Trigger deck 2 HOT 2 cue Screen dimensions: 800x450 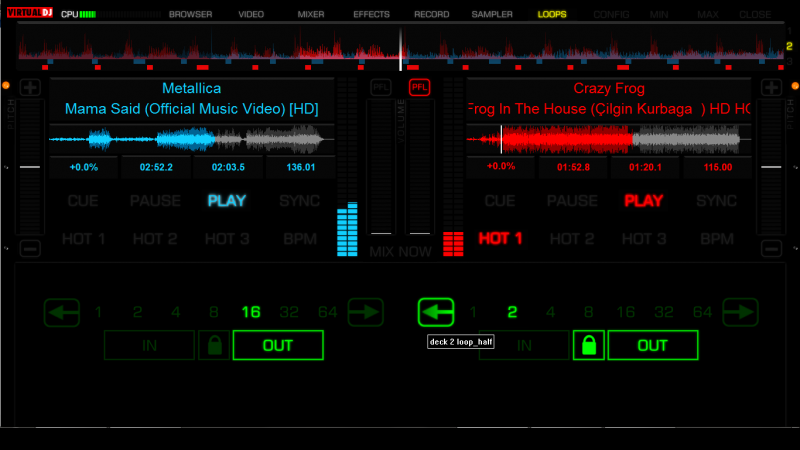click(572, 239)
